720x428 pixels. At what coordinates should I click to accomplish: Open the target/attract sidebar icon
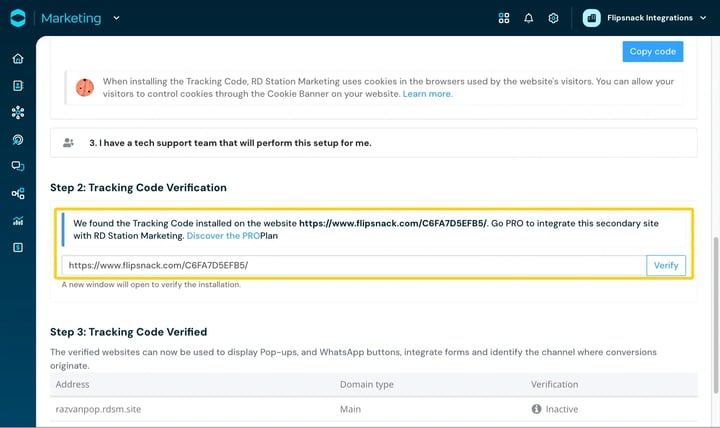coord(17,140)
